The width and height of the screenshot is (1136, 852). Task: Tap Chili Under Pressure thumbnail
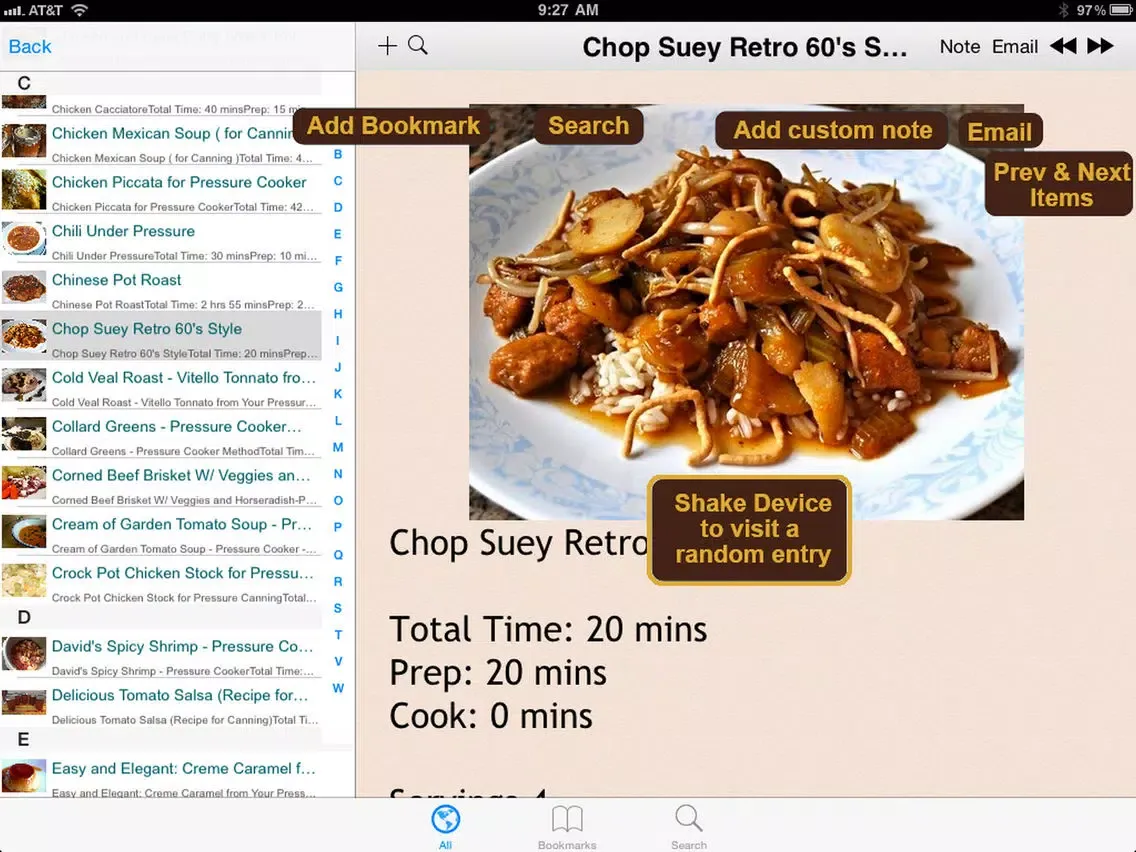[24, 239]
